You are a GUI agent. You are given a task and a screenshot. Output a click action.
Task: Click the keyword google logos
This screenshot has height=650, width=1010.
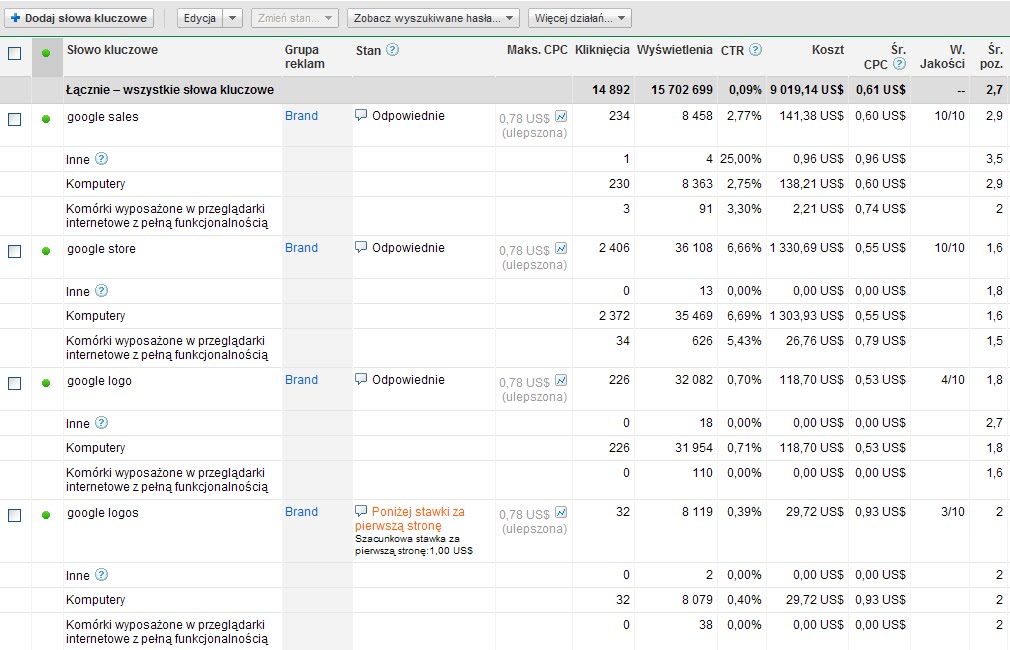pyautogui.click(x=102, y=513)
